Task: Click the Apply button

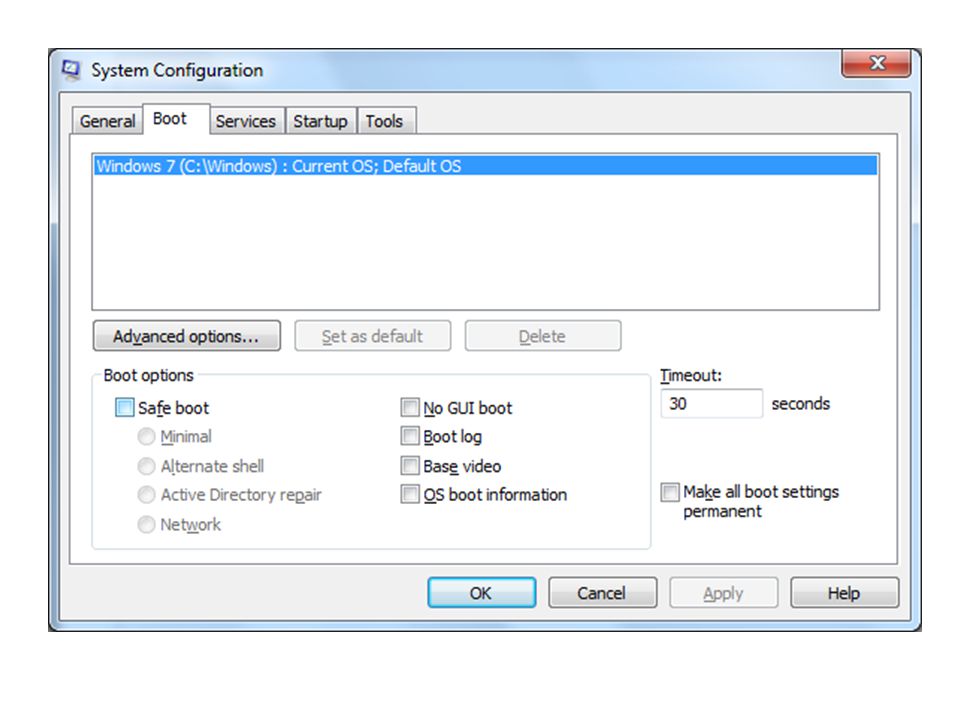Action: coord(724,593)
